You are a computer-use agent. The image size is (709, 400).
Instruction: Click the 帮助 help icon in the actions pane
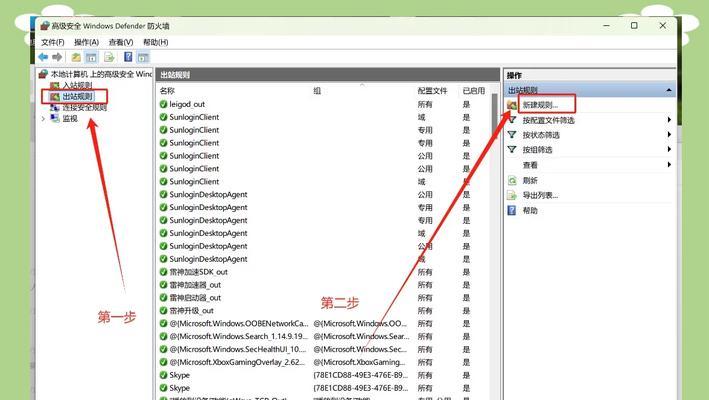[x=512, y=210]
